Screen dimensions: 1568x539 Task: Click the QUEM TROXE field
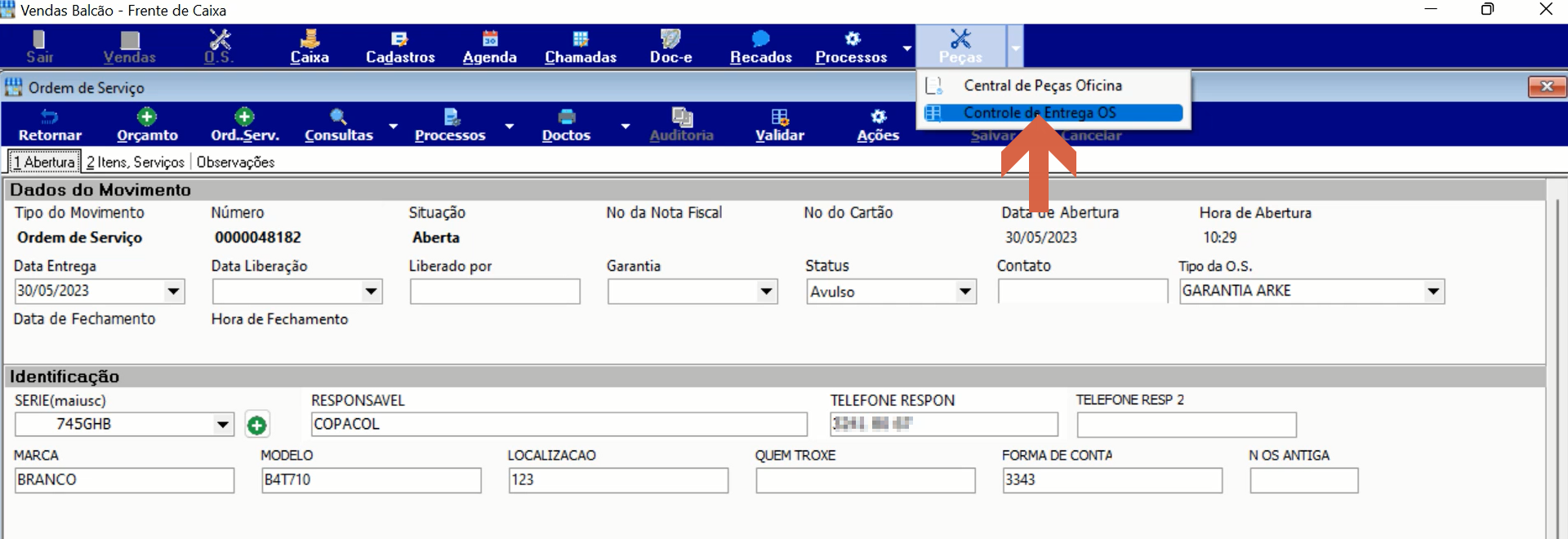866,479
